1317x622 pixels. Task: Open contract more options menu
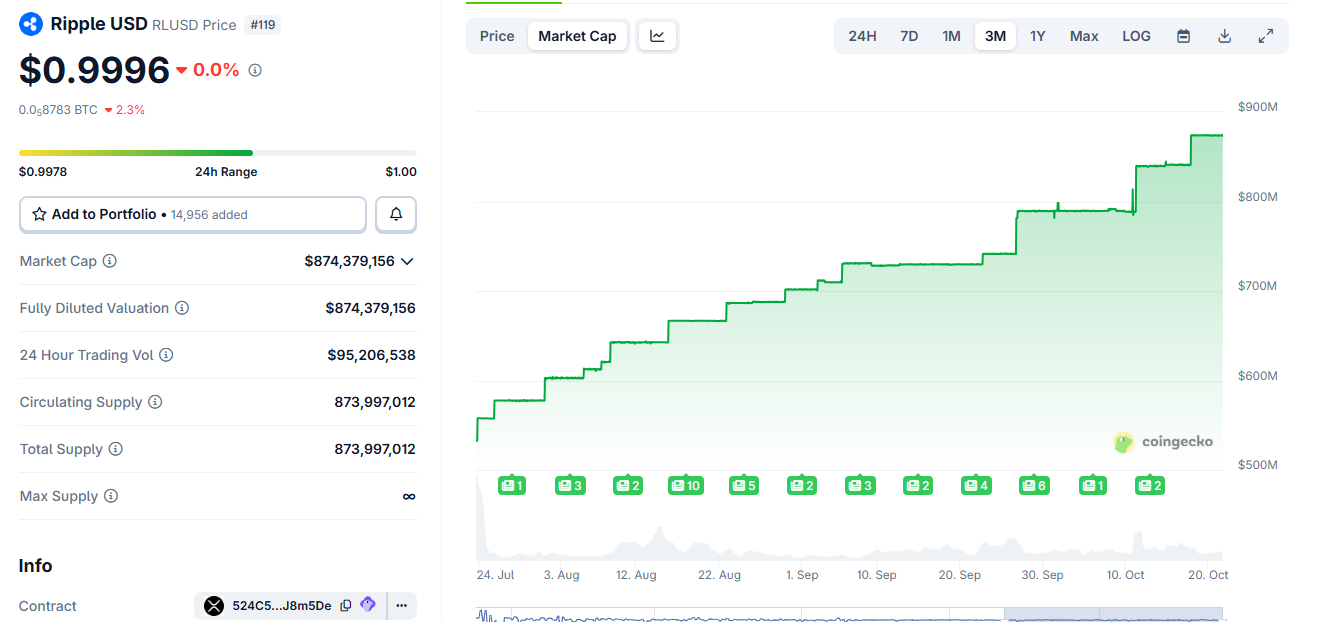(x=401, y=605)
